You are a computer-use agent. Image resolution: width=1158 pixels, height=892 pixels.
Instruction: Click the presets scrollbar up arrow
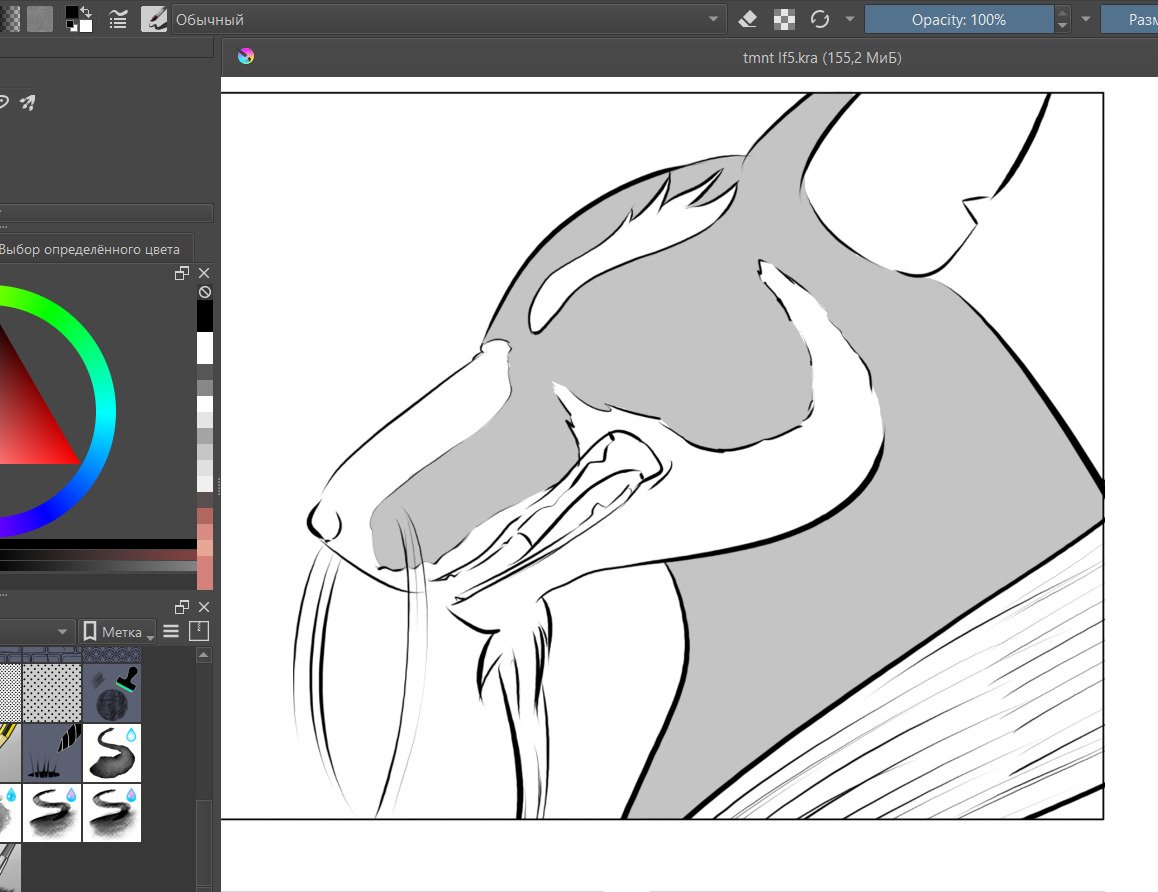coord(204,655)
